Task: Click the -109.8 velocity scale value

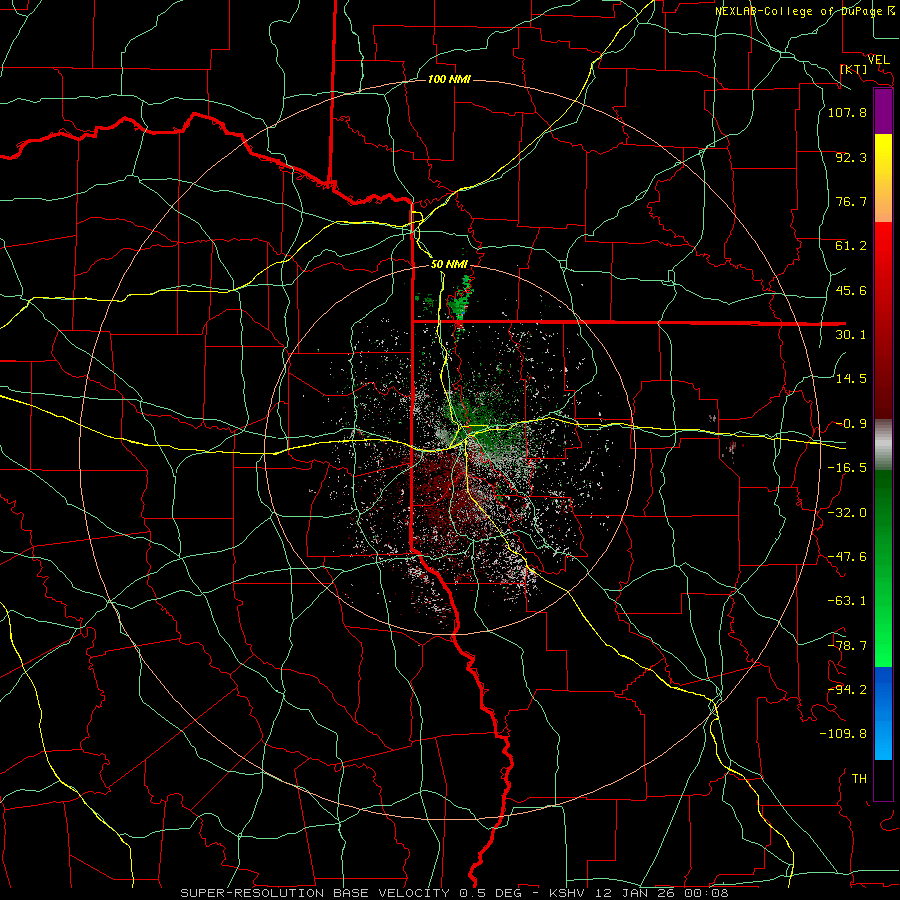Action: coord(843,734)
